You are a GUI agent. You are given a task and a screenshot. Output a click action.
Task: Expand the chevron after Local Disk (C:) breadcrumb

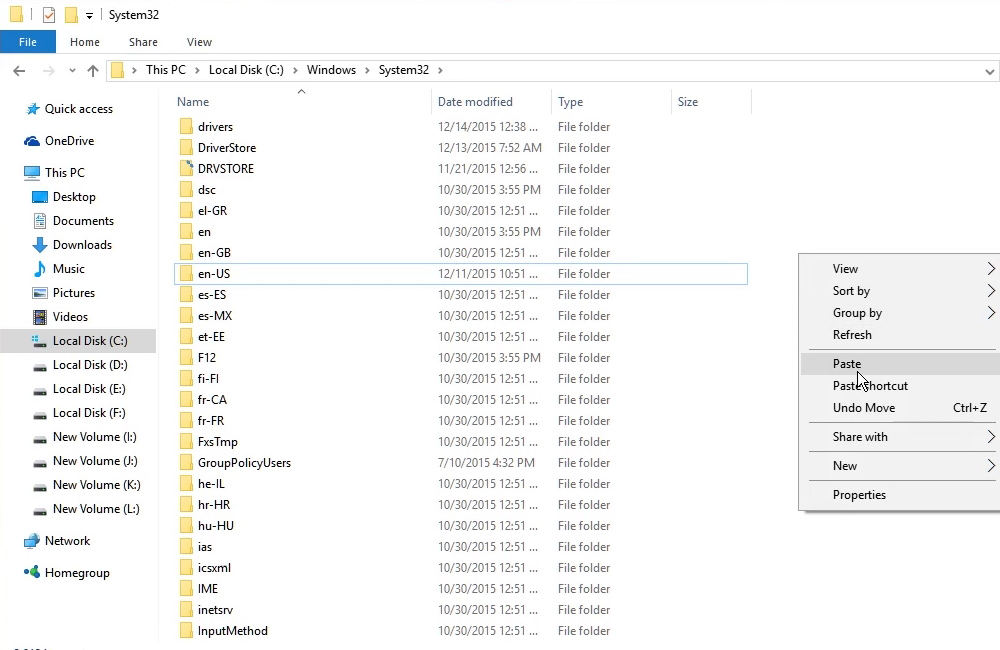tap(295, 70)
